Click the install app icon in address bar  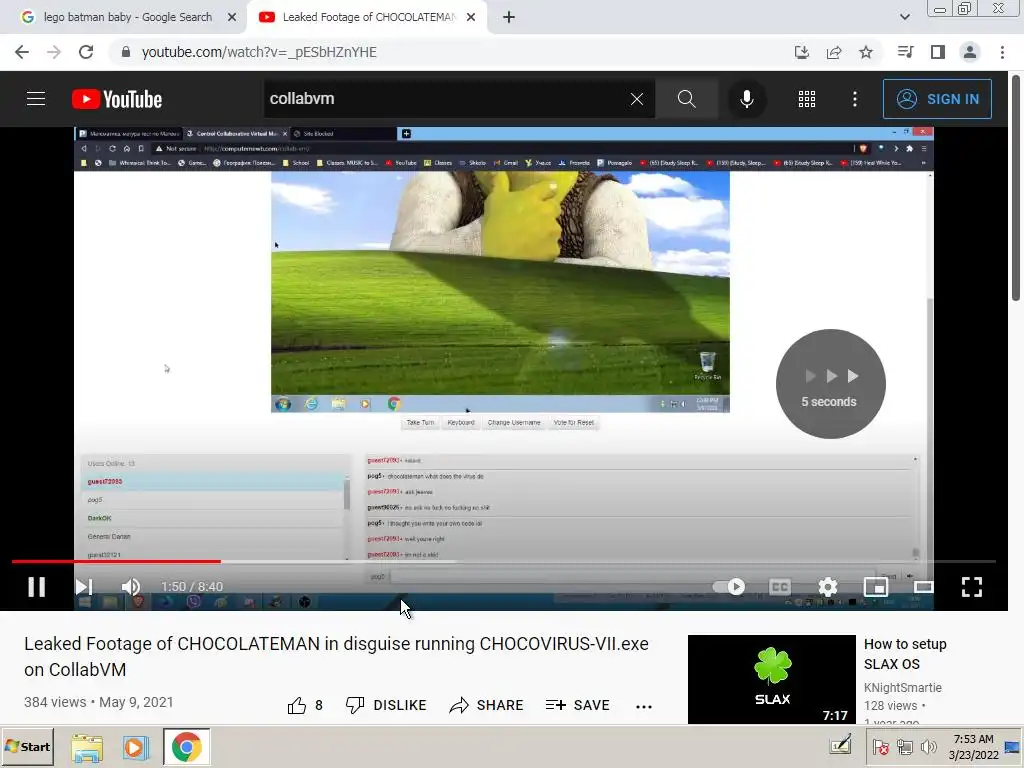click(x=801, y=52)
